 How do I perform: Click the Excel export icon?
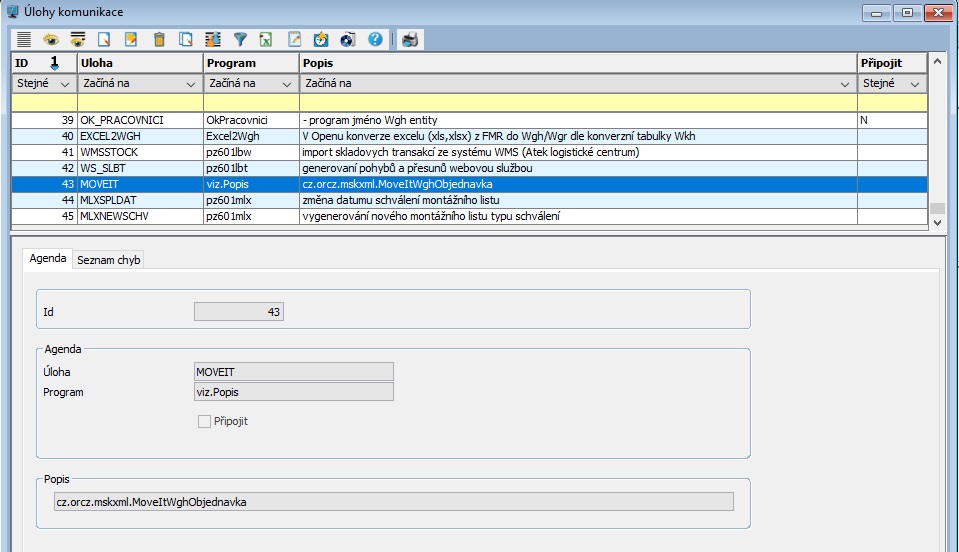(x=267, y=40)
